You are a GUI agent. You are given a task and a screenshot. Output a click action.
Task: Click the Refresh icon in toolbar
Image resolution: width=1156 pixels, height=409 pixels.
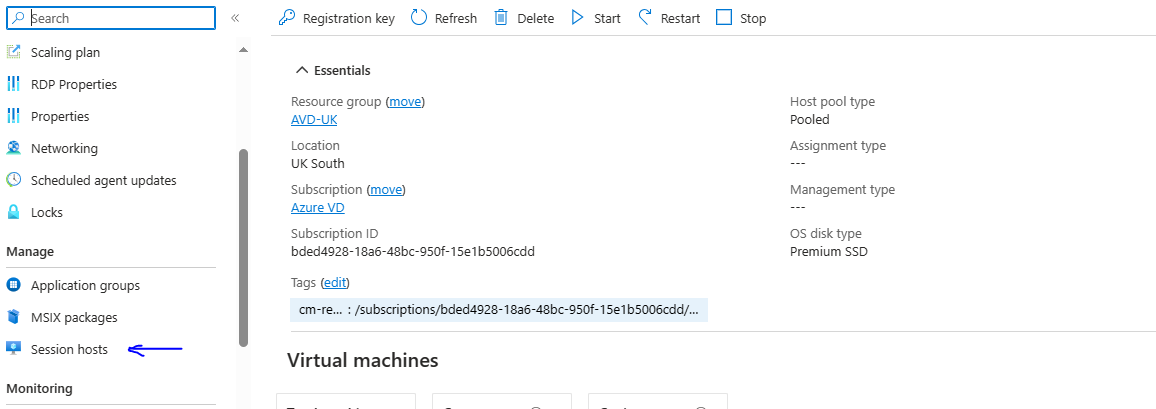(419, 18)
